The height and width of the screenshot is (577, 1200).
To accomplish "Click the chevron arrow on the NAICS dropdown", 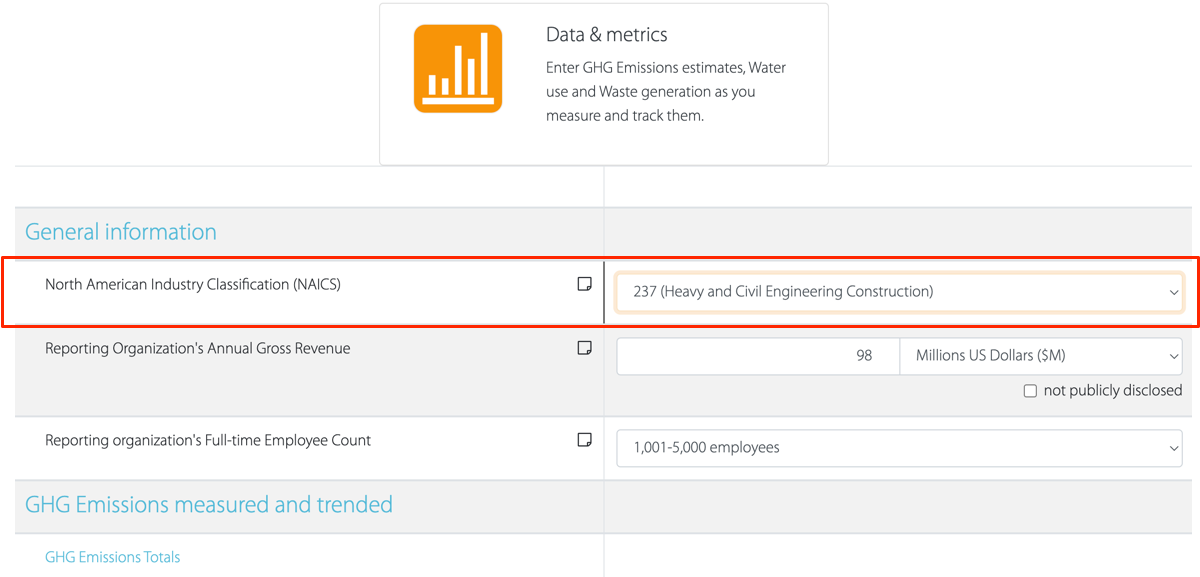I will click(1174, 293).
